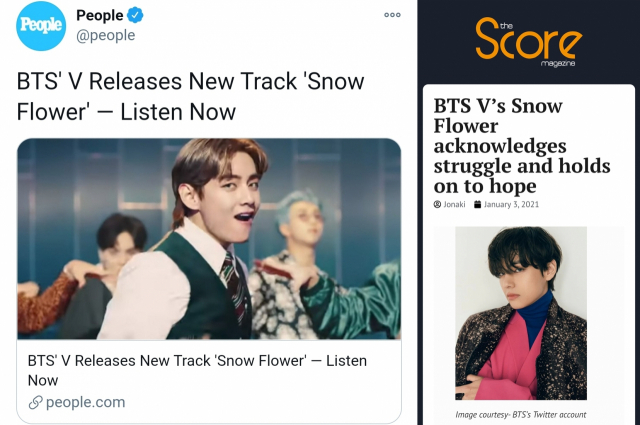This screenshot has height=425, width=640.
Task: Open author Jonaki's page
Action: [x=454, y=204]
